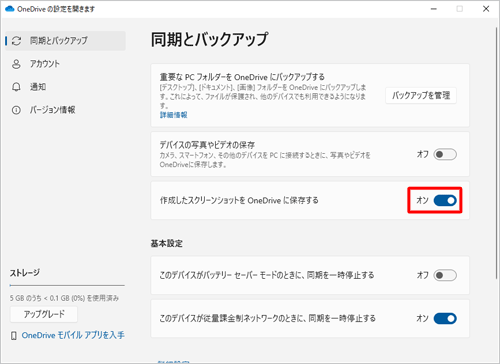Click the 5 GB storage usage text
Image resolution: width=500 pixels, height=364 pixels.
tap(64, 298)
